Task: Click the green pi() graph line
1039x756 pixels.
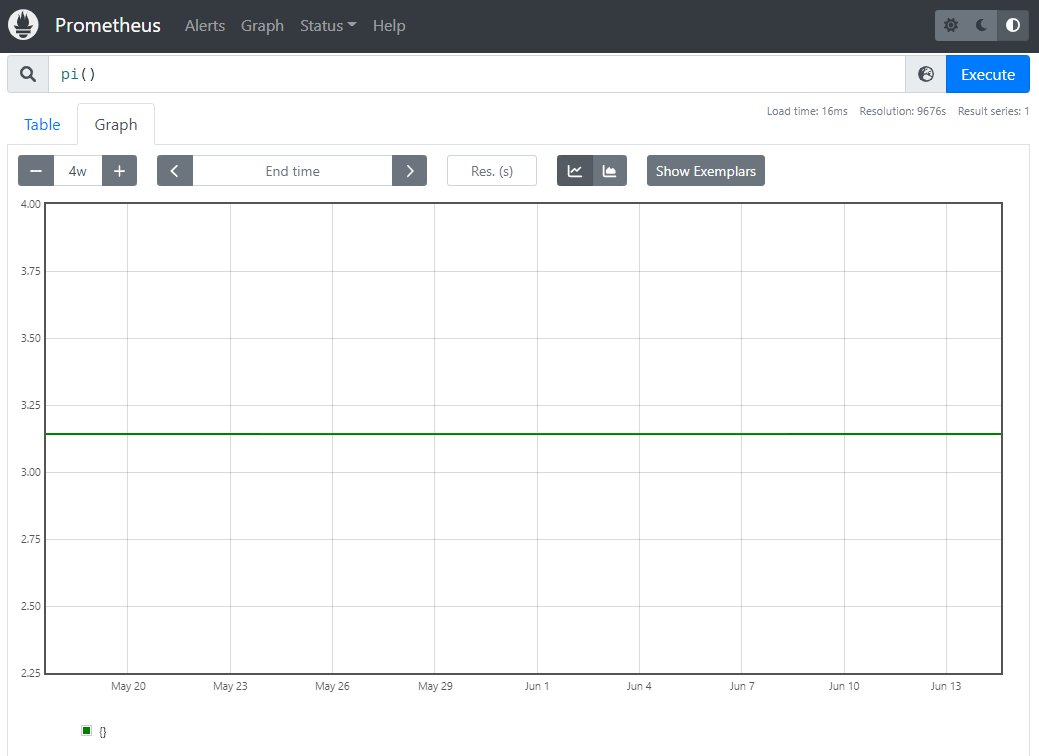Action: [523, 434]
